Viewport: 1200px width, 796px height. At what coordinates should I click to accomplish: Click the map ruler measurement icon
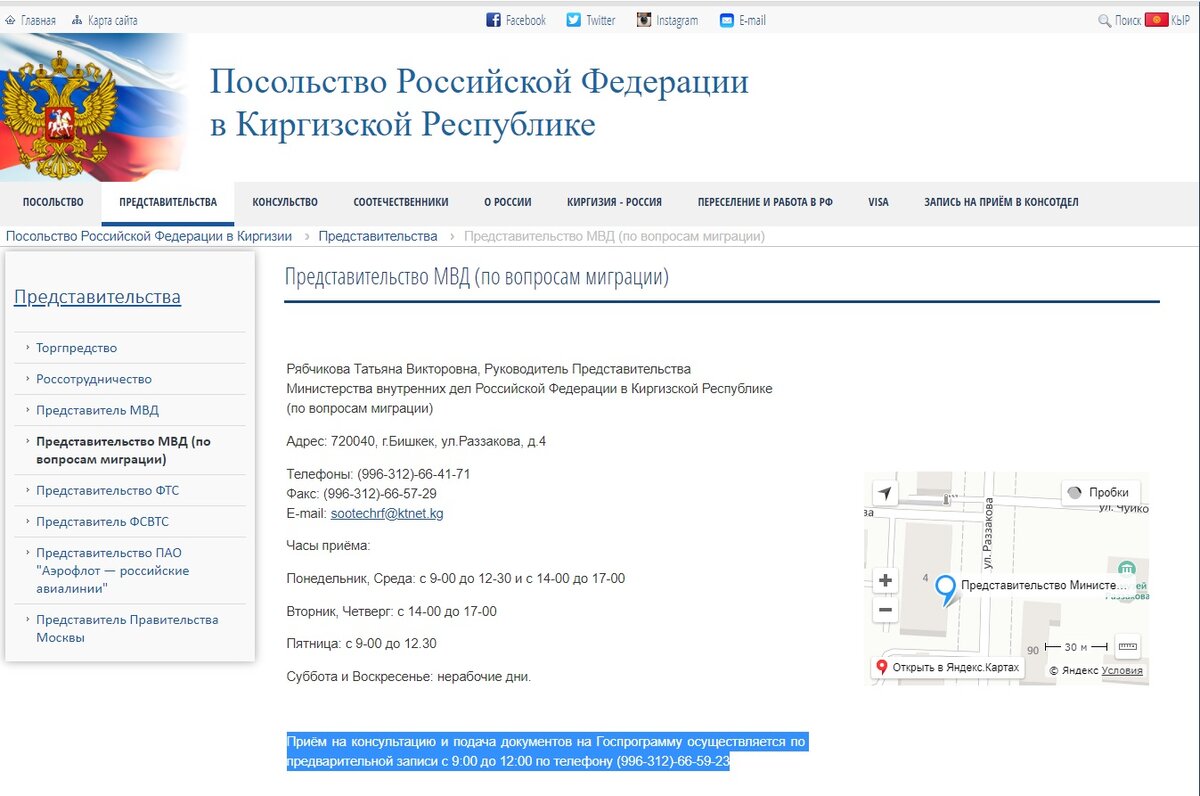click(x=1127, y=646)
